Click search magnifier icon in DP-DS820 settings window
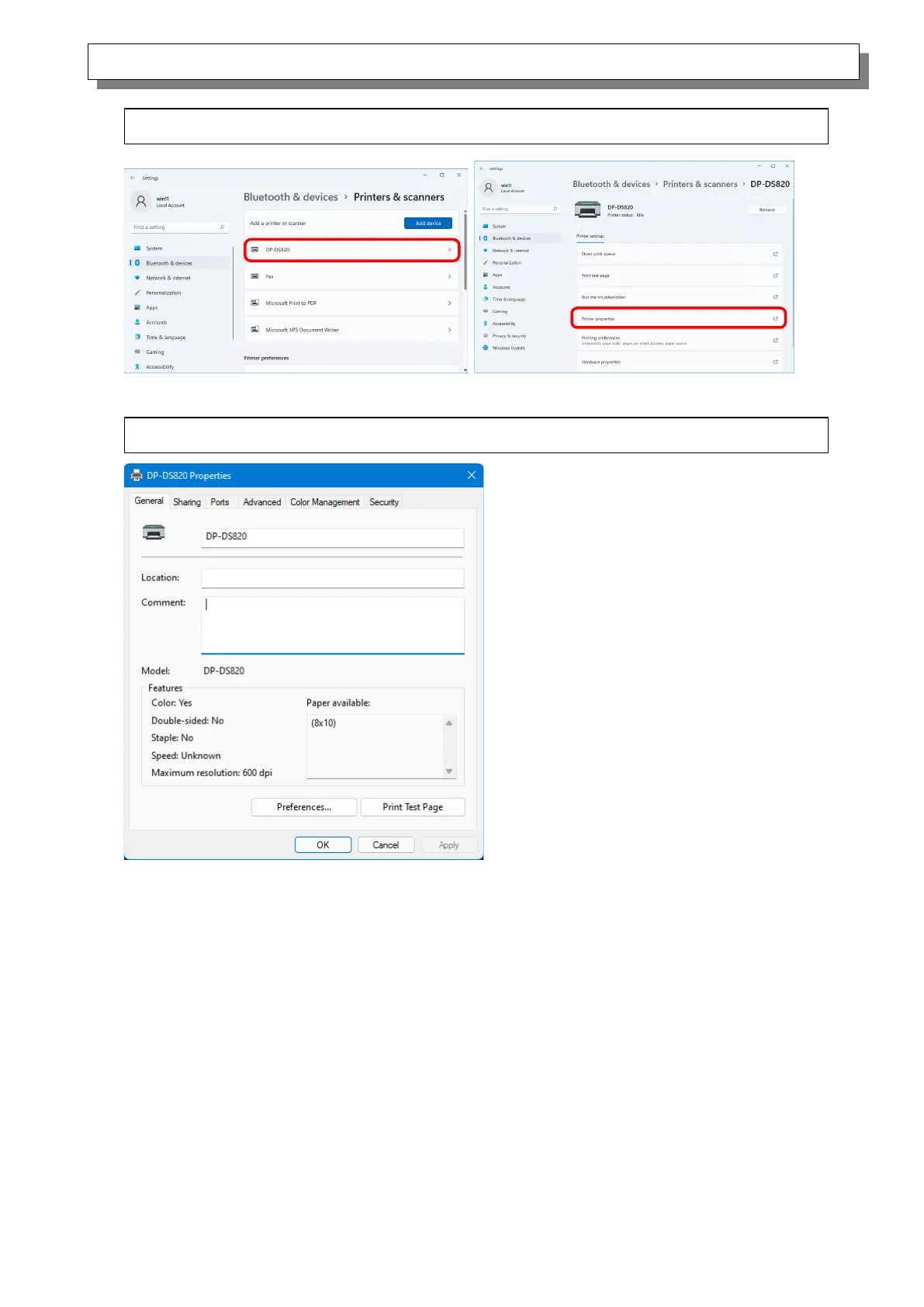Image resolution: width=924 pixels, height=1307 pixels. 555,209
